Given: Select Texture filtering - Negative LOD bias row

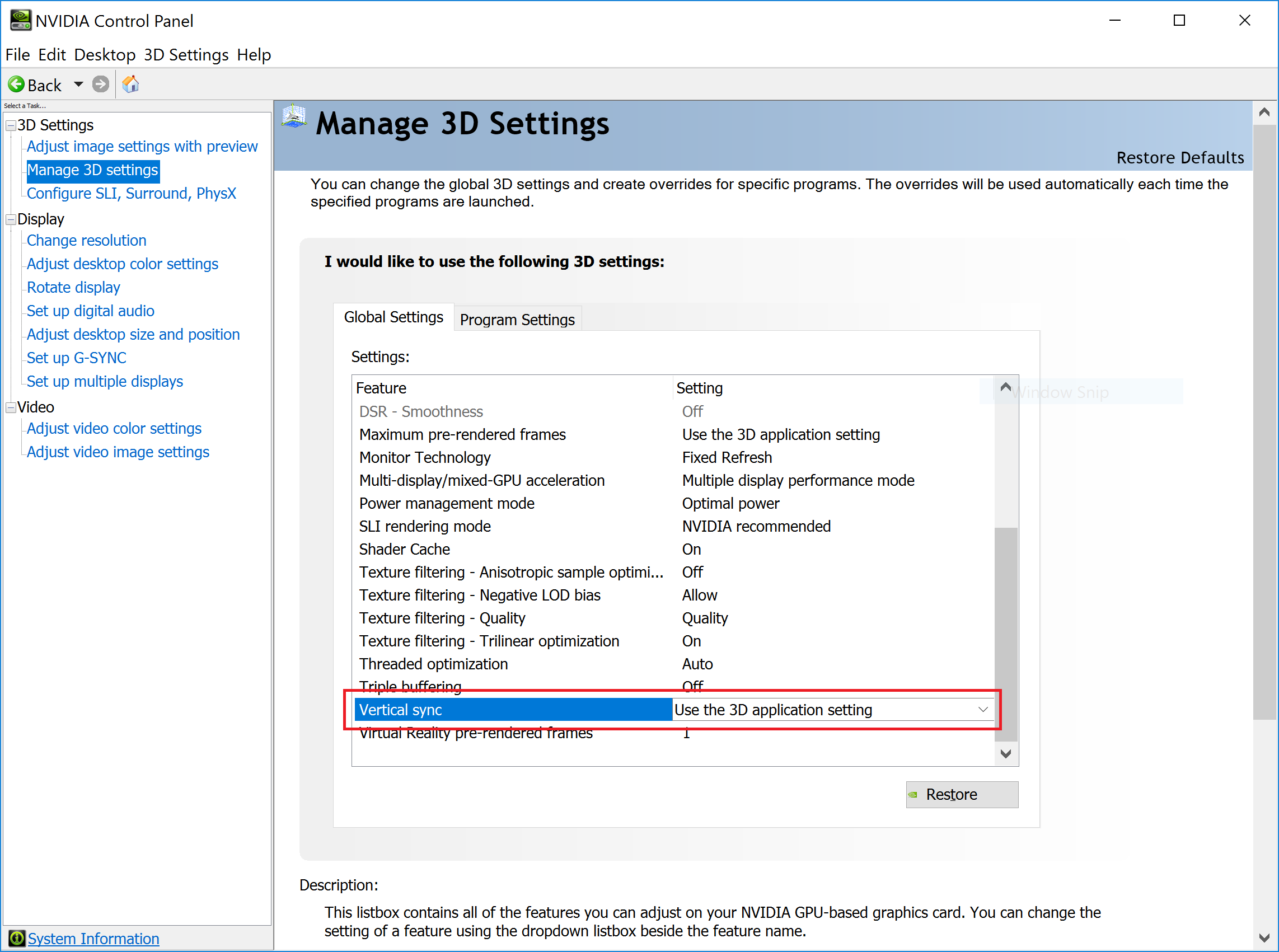Looking at the screenshot, I should tap(673, 595).
